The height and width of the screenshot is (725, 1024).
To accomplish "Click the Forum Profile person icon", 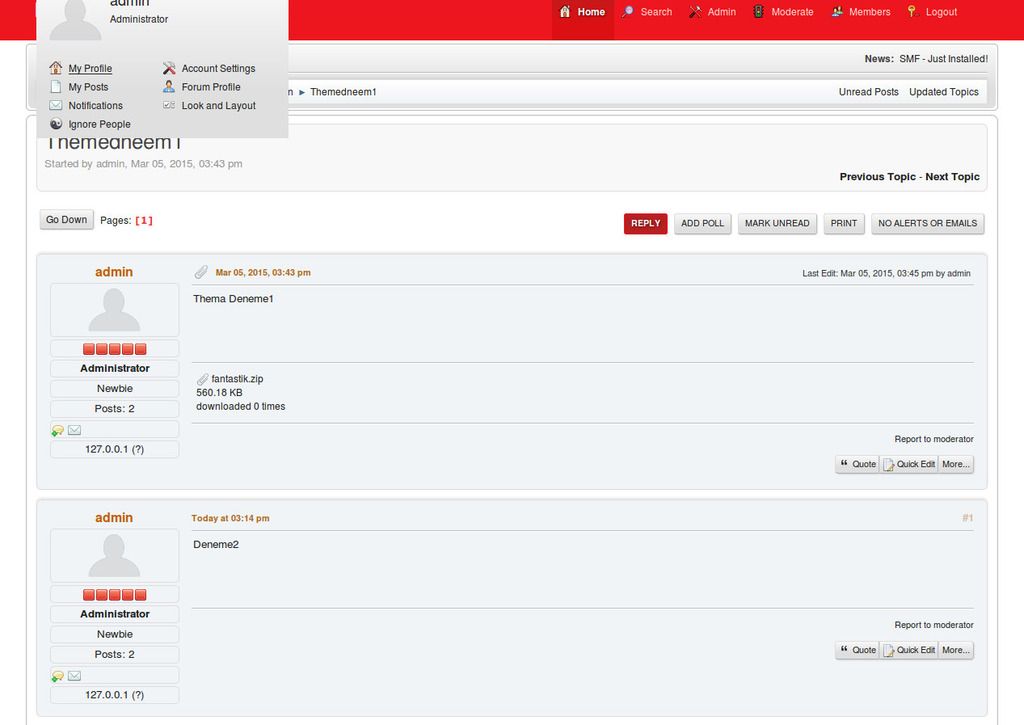I will [168, 86].
